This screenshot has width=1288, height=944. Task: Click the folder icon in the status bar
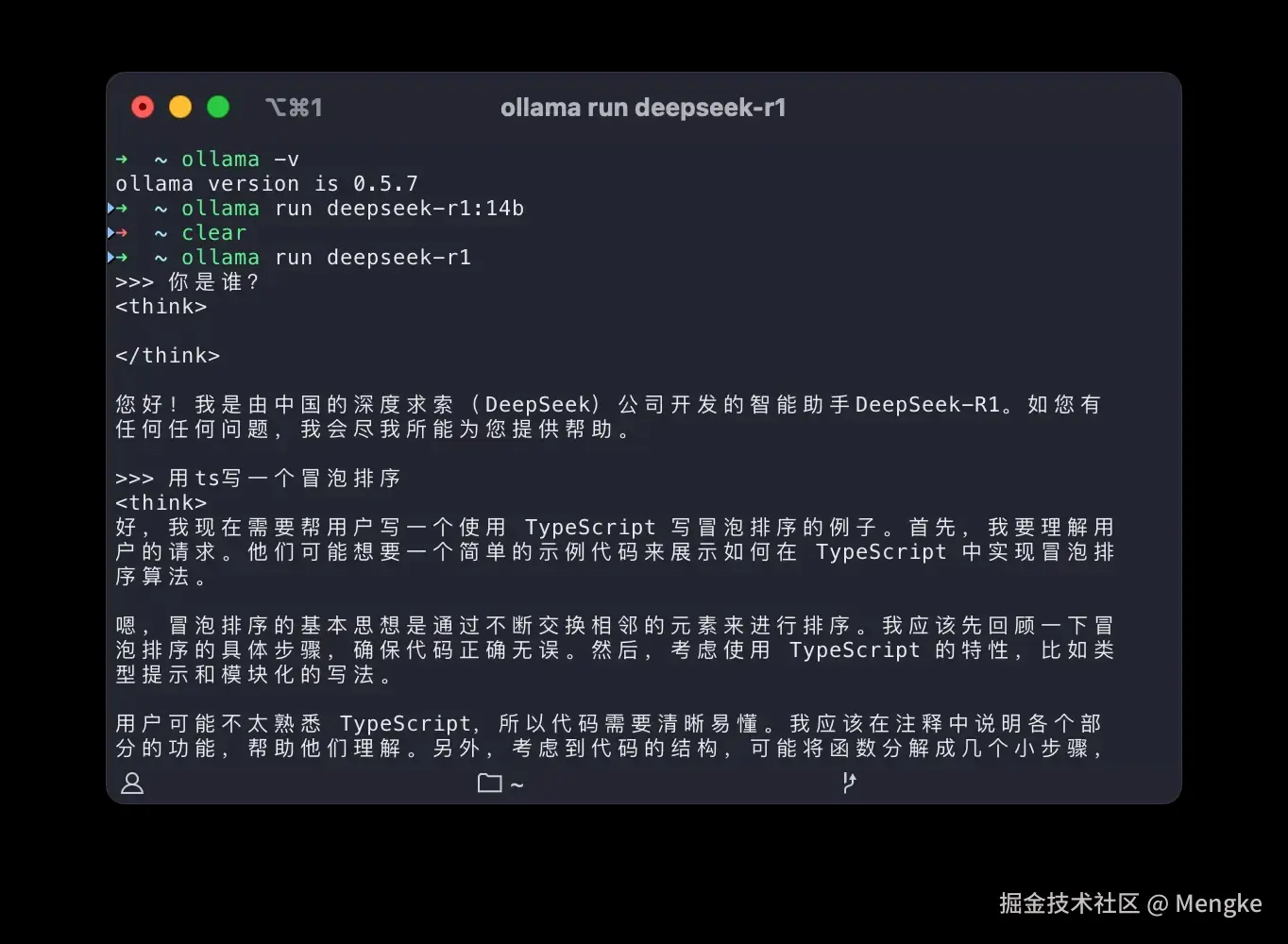pyautogui.click(x=490, y=783)
